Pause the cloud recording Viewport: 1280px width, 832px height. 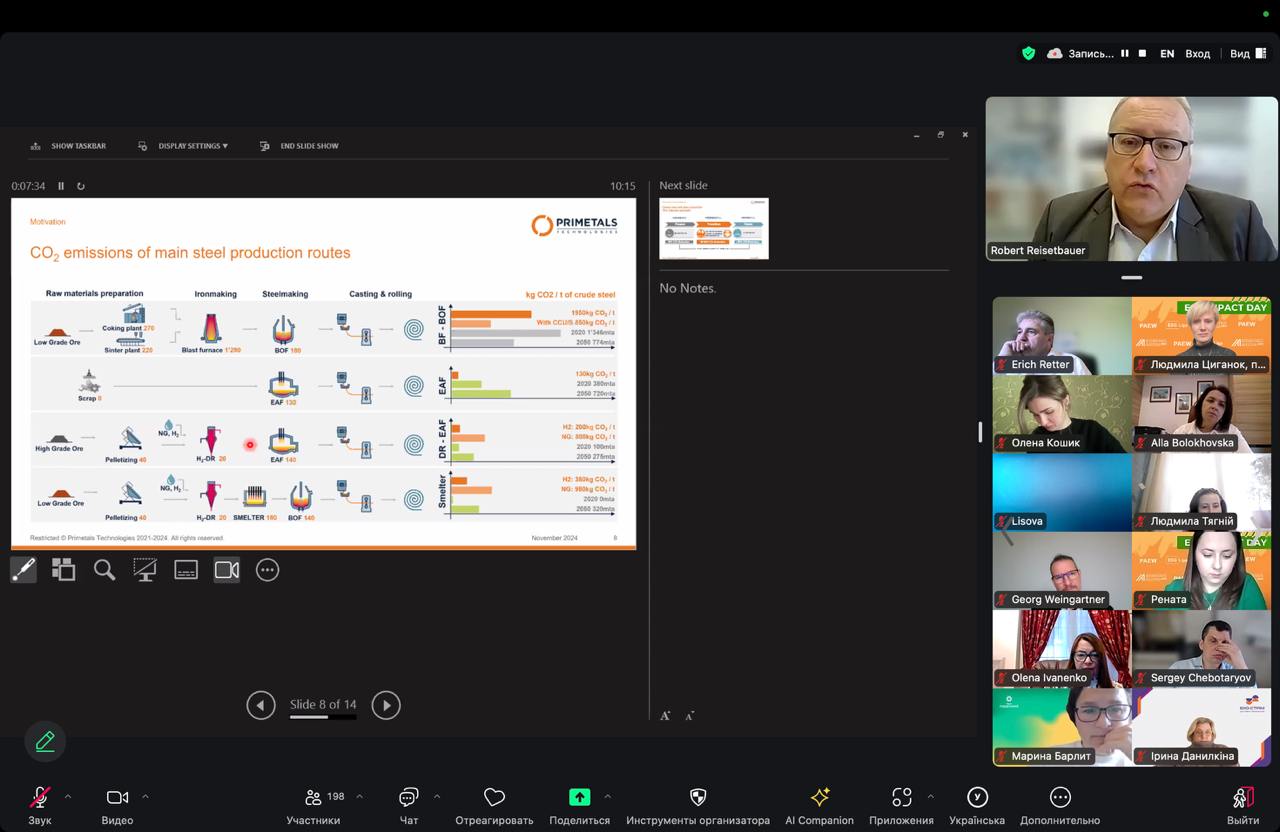coord(1125,53)
